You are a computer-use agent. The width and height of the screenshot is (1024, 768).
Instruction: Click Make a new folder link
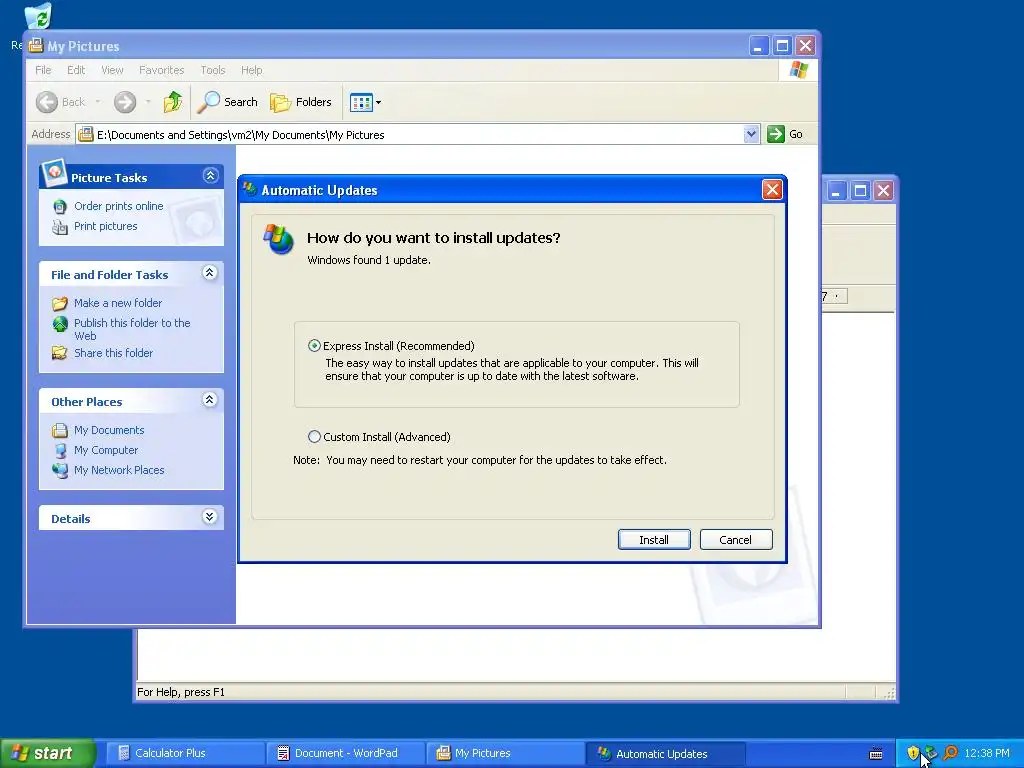[x=118, y=303]
